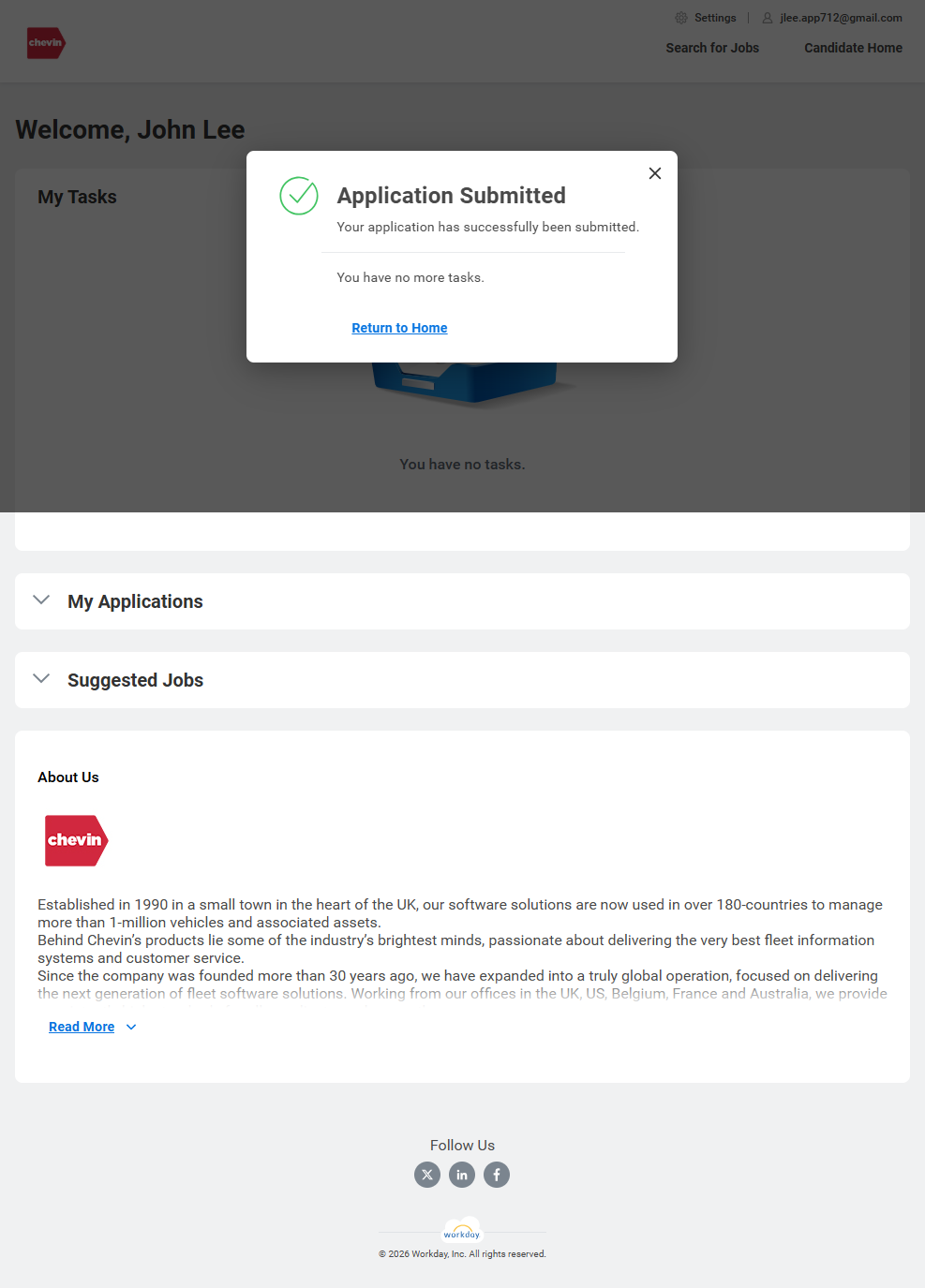Expand the Suggested Jobs section chevron
Viewport: 925px width, 1288px height.
pyautogui.click(x=41, y=679)
